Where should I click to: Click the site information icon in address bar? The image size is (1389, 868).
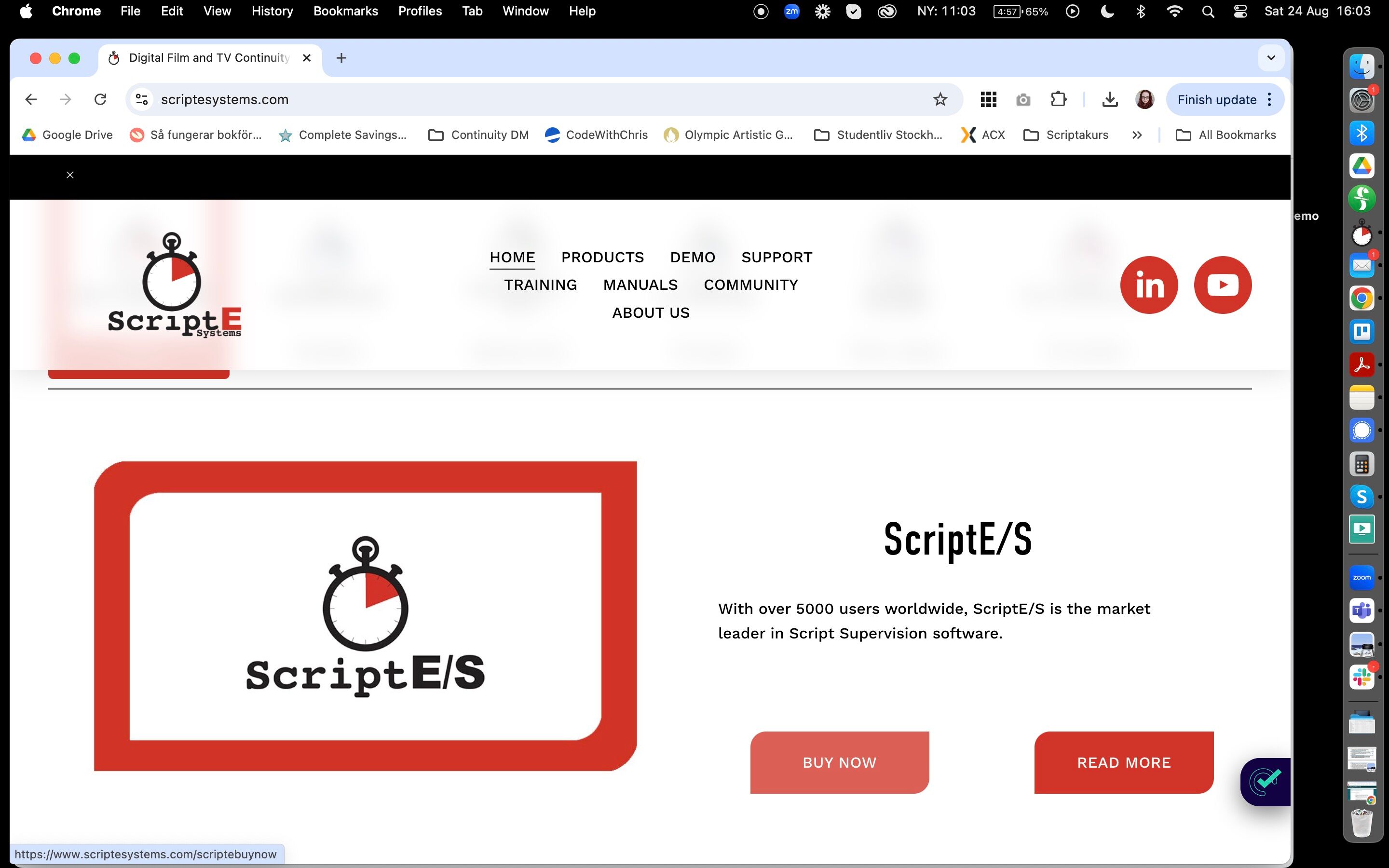[142, 100]
